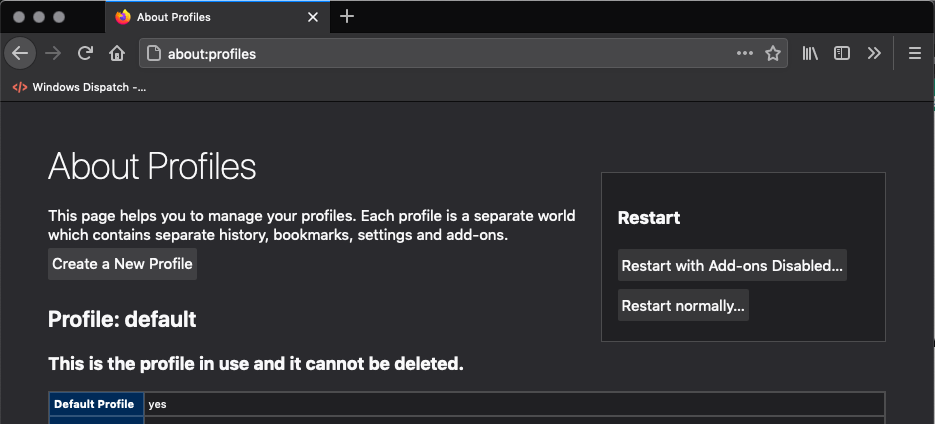
Task: Reload the current page
Action: [86, 54]
